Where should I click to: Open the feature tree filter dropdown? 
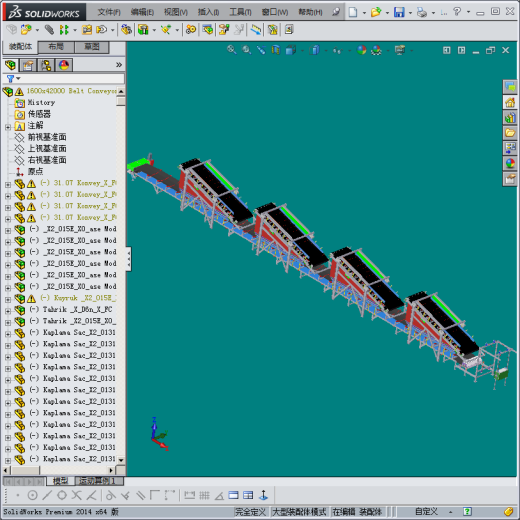[13, 79]
